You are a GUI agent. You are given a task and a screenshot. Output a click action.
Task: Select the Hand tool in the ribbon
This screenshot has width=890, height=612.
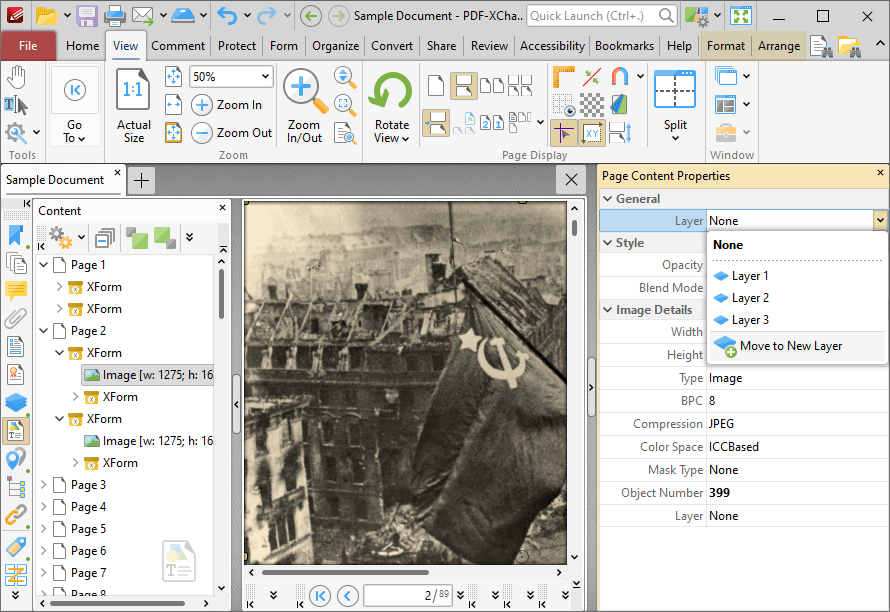tap(17, 76)
